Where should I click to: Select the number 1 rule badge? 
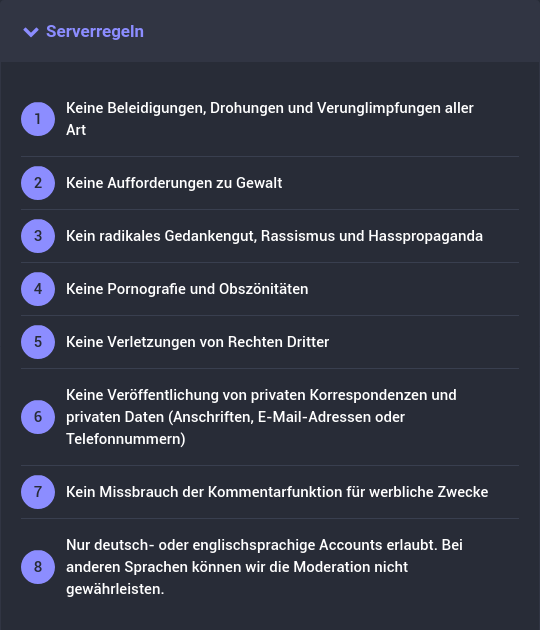(38, 119)
